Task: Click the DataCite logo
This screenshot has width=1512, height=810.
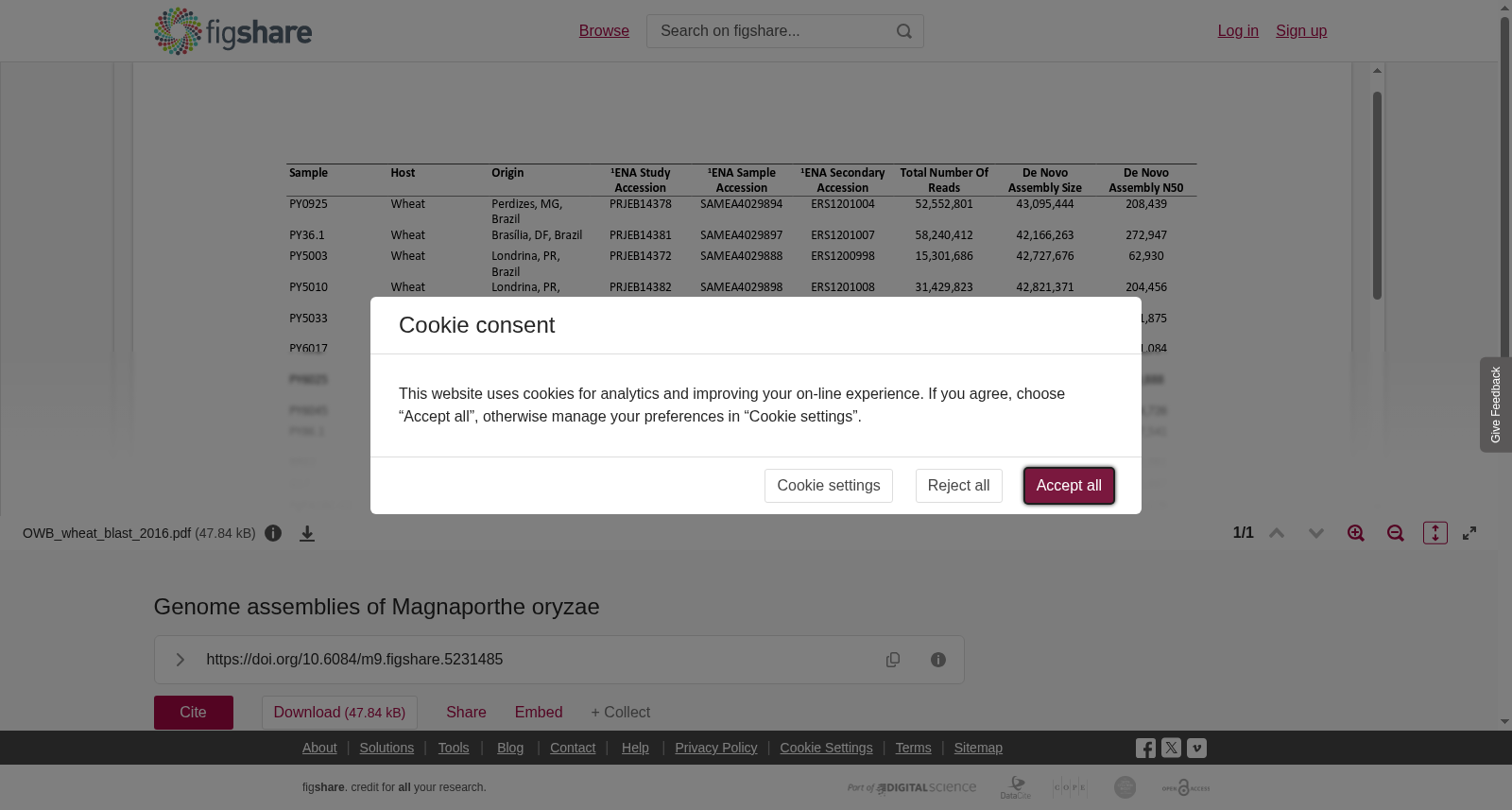Action: [1016, 787]
